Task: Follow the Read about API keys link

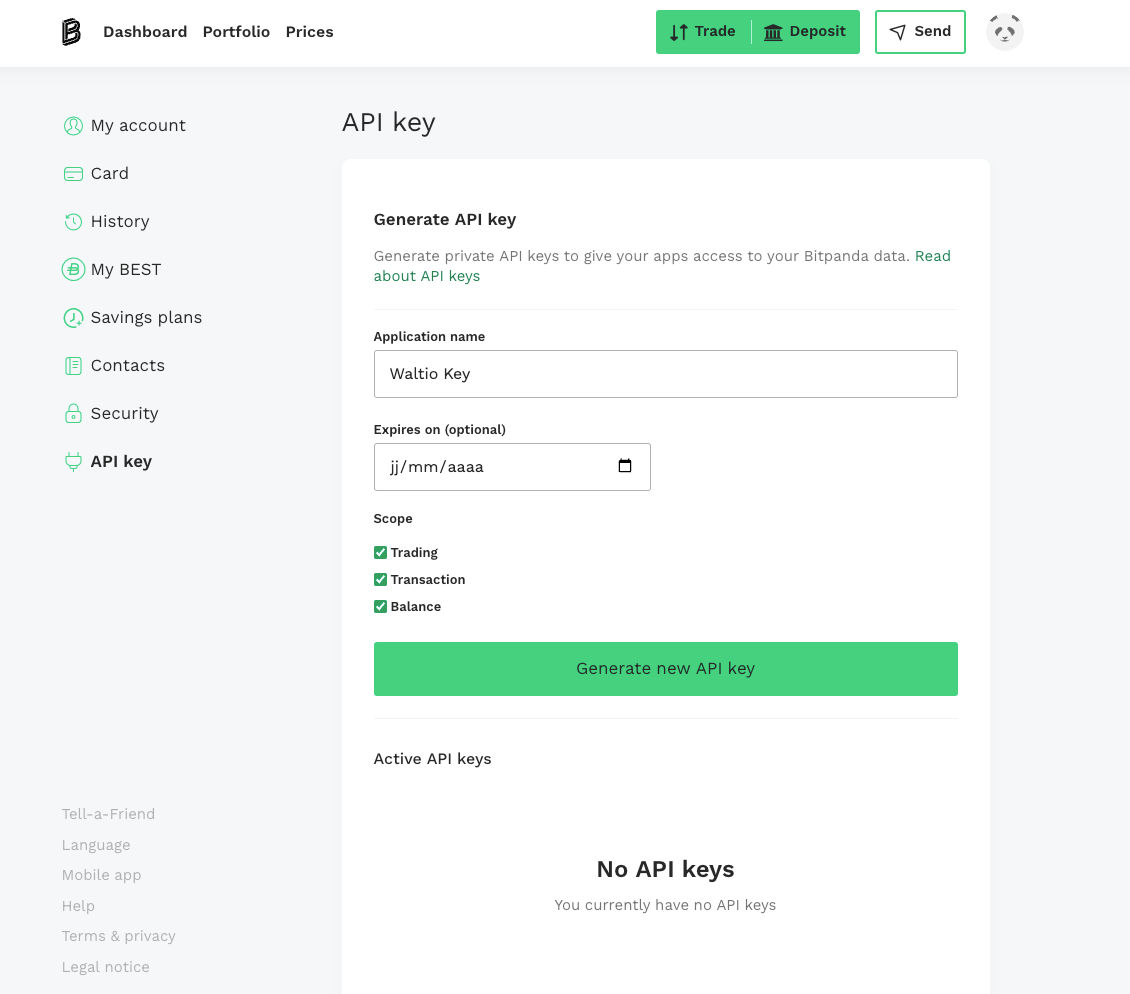Action: (427, 276)
